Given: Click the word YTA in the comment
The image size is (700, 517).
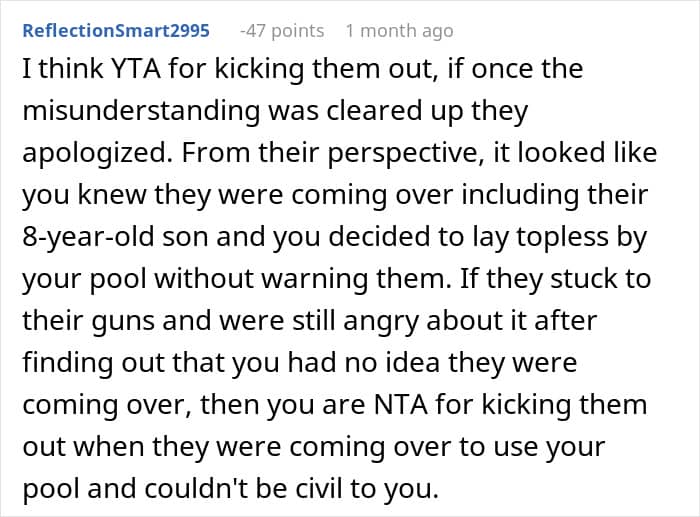Looking at the screenshot, I should tap(136, 69).
